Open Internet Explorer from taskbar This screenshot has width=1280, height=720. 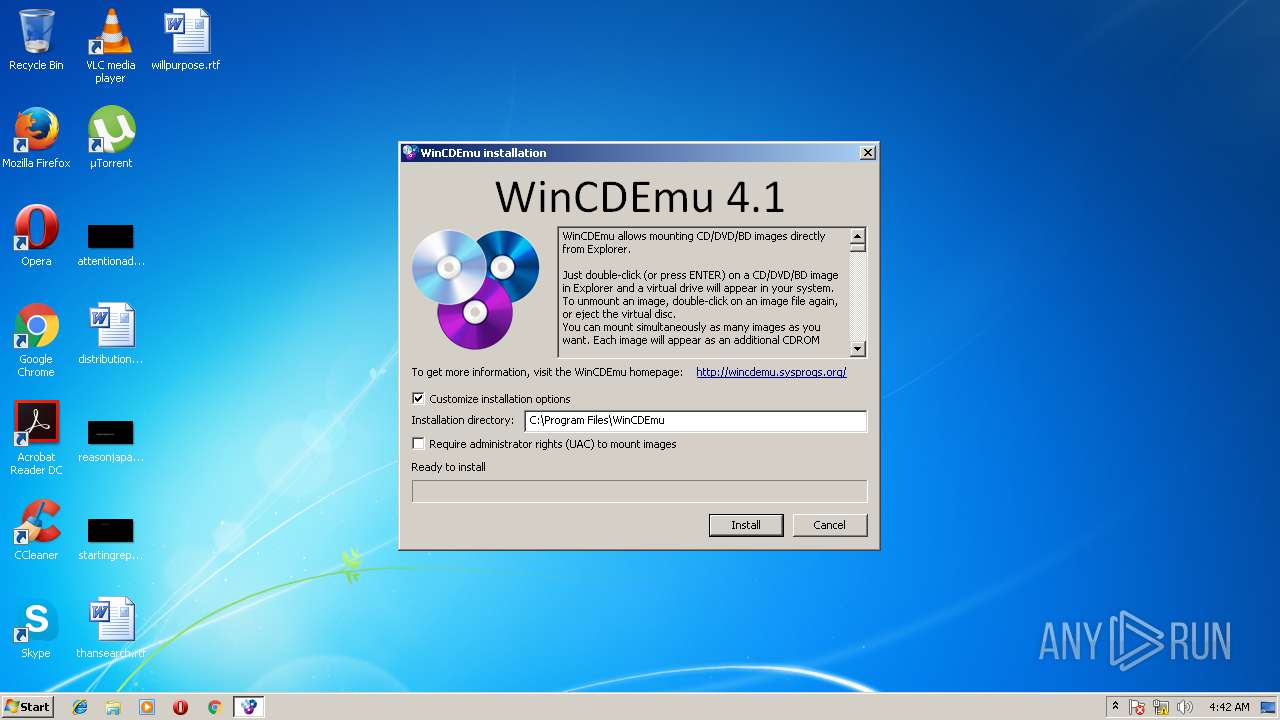80,707
